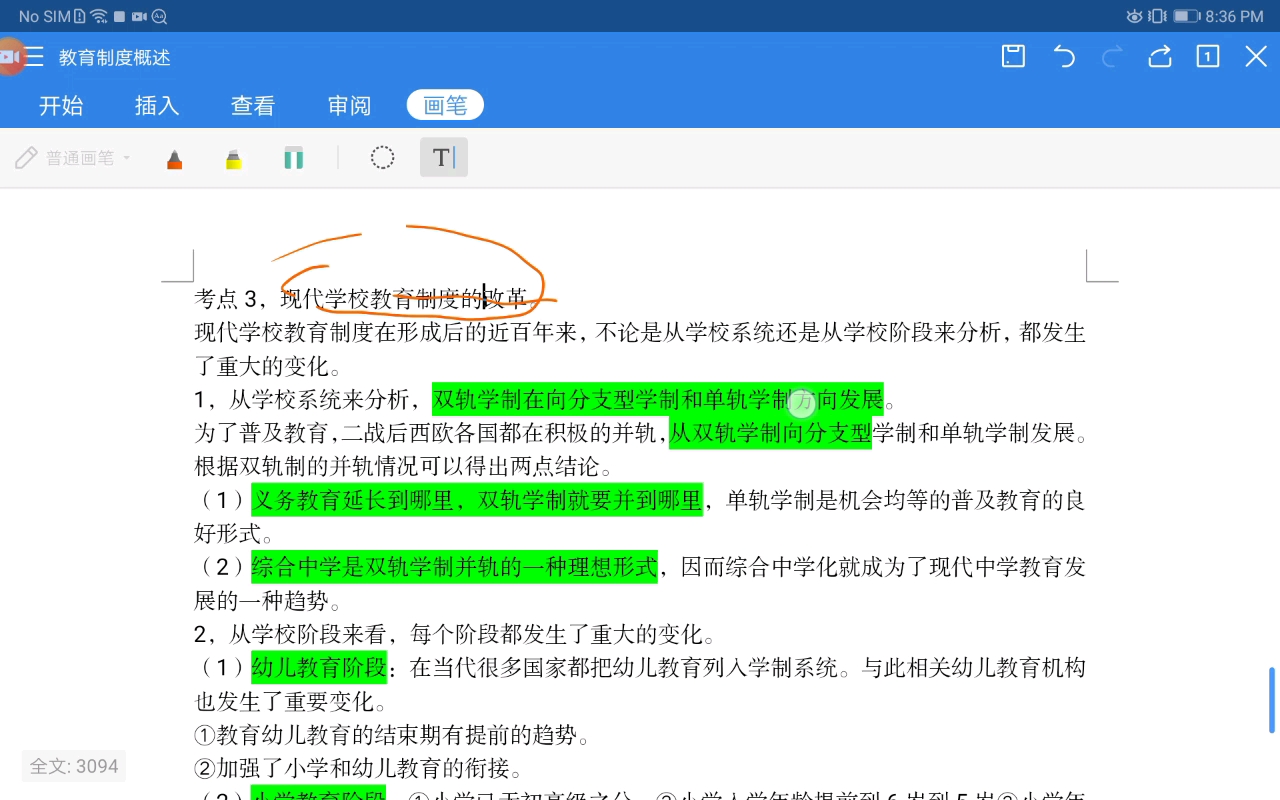This screenshot has height=800, width=1280.
Task: Close the document with the X icon
Action: (x=1256, y=56)
